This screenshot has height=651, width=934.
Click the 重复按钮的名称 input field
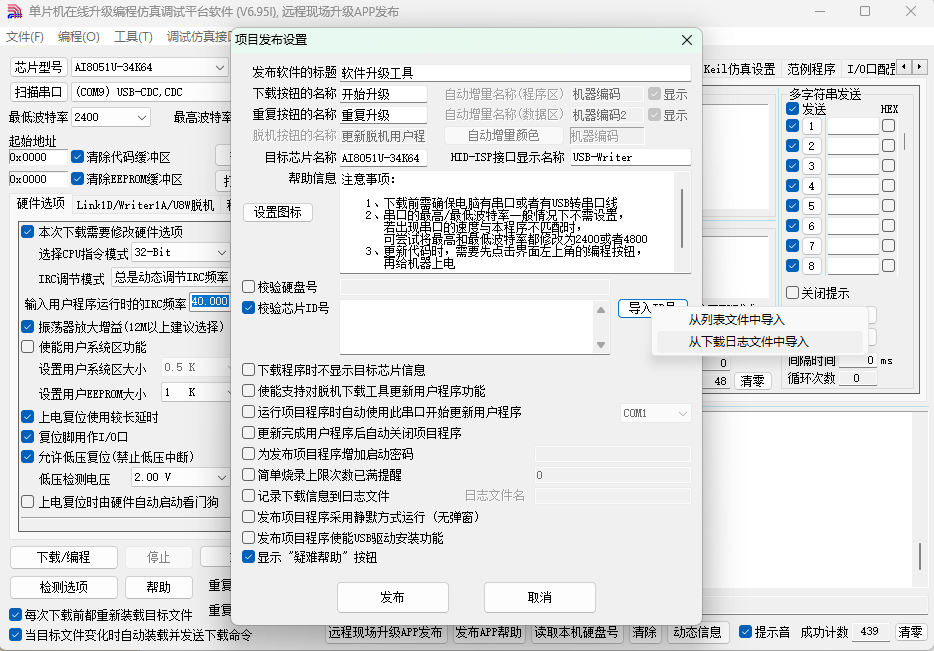coord(384,115)
